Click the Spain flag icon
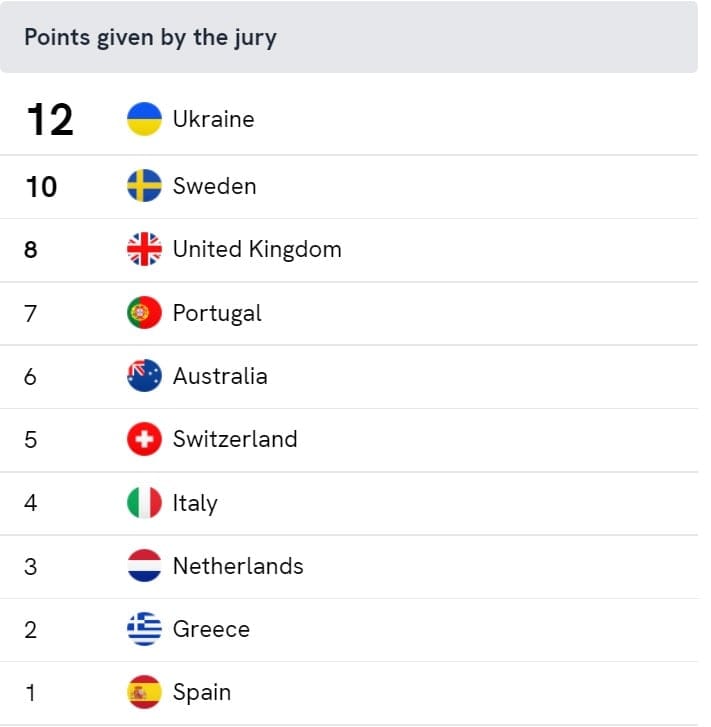This screenshot has height=727, width=711. tap(144, 692)
